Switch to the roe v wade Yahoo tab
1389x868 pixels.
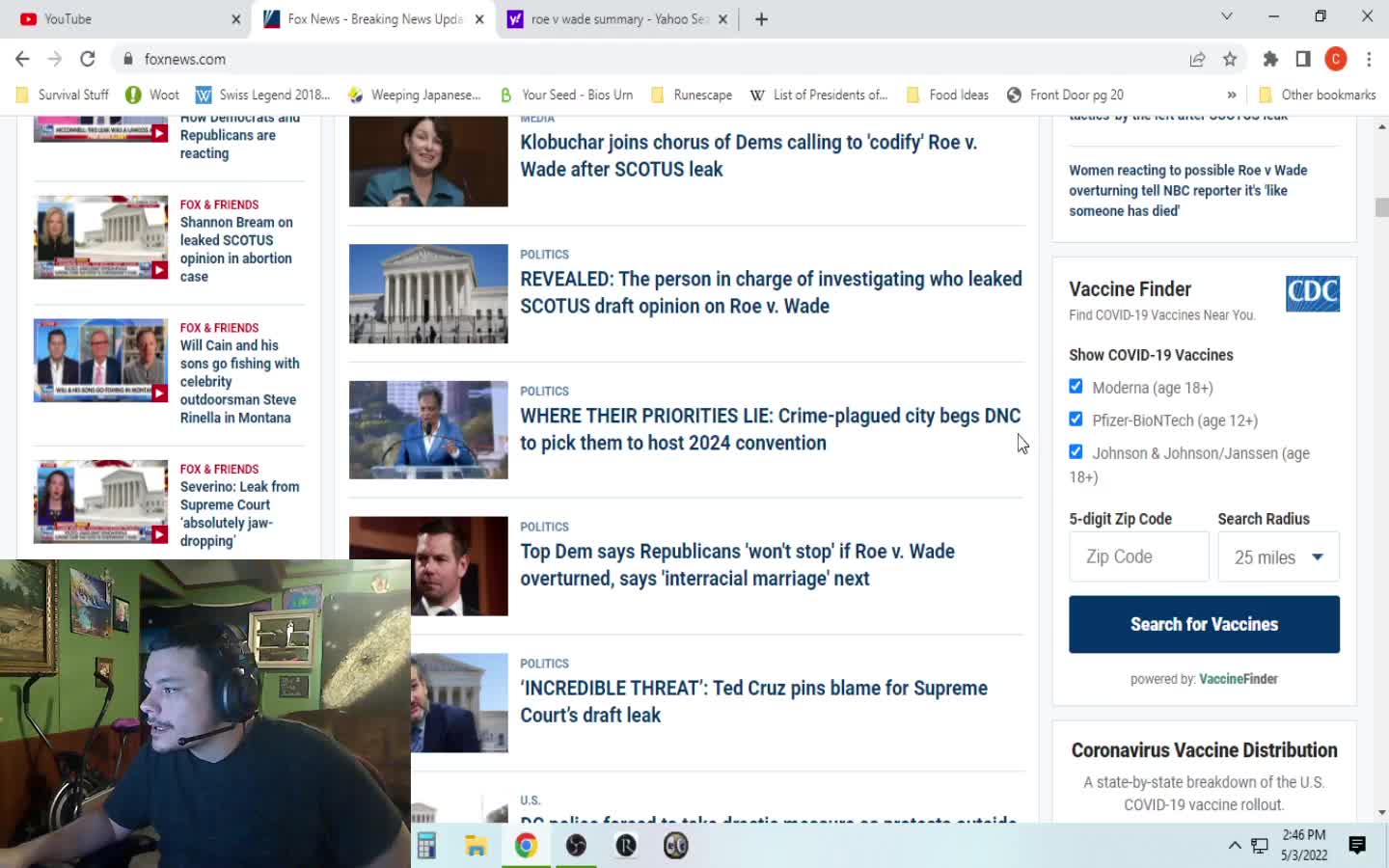coord(619,19)
